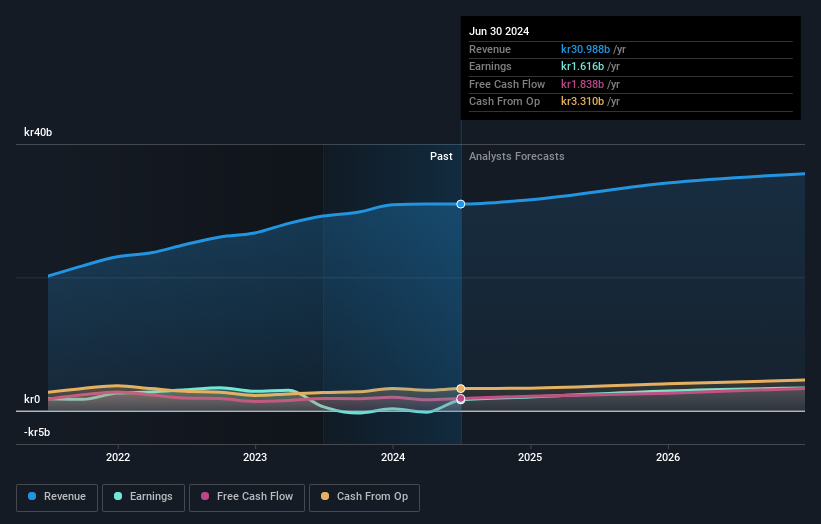Viewport: 821px width, 524px height.
Task: Click the Analysts Forecasts label
Action: [x=517, y=156]
